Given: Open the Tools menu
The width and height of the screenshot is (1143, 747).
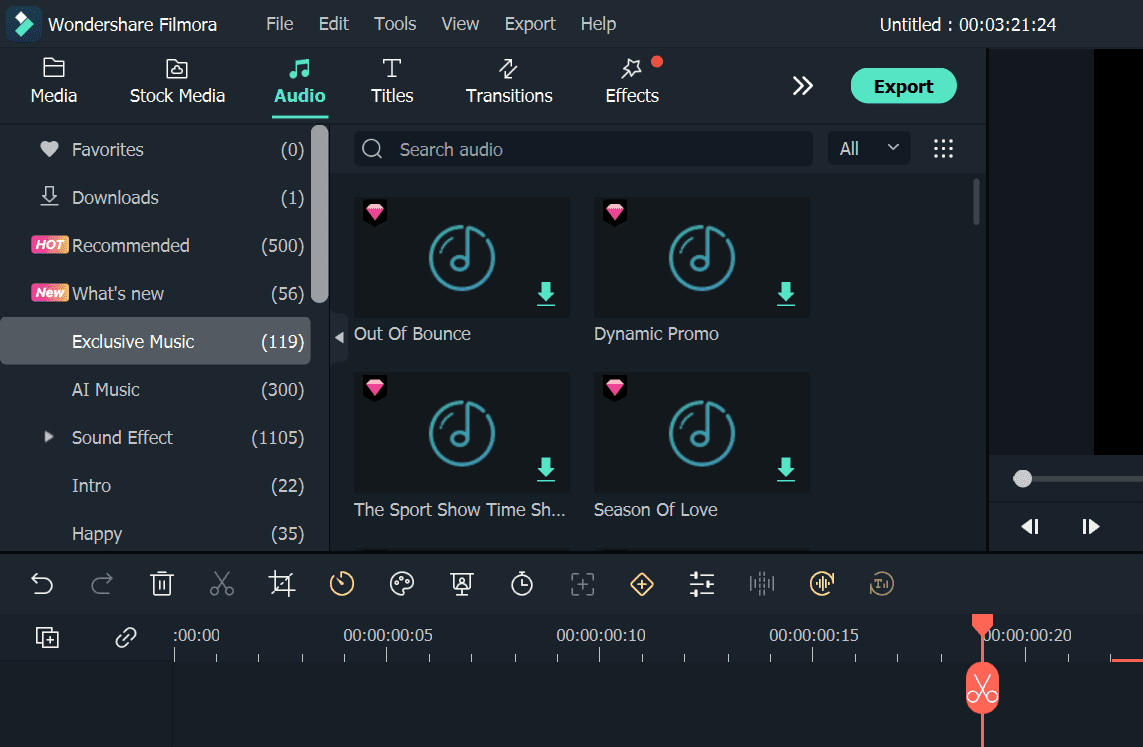Looking at the screenshot, I should (x=395, y=24).
